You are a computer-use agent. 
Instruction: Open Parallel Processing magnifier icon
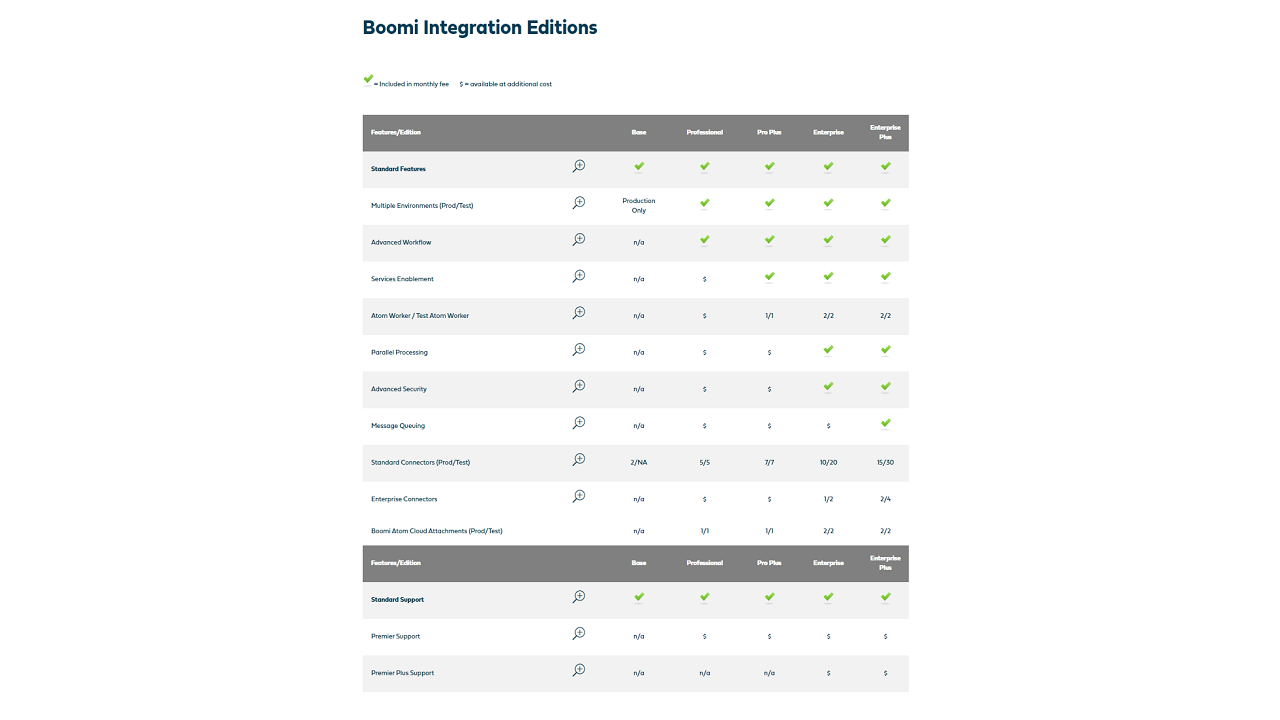point(579,349)
